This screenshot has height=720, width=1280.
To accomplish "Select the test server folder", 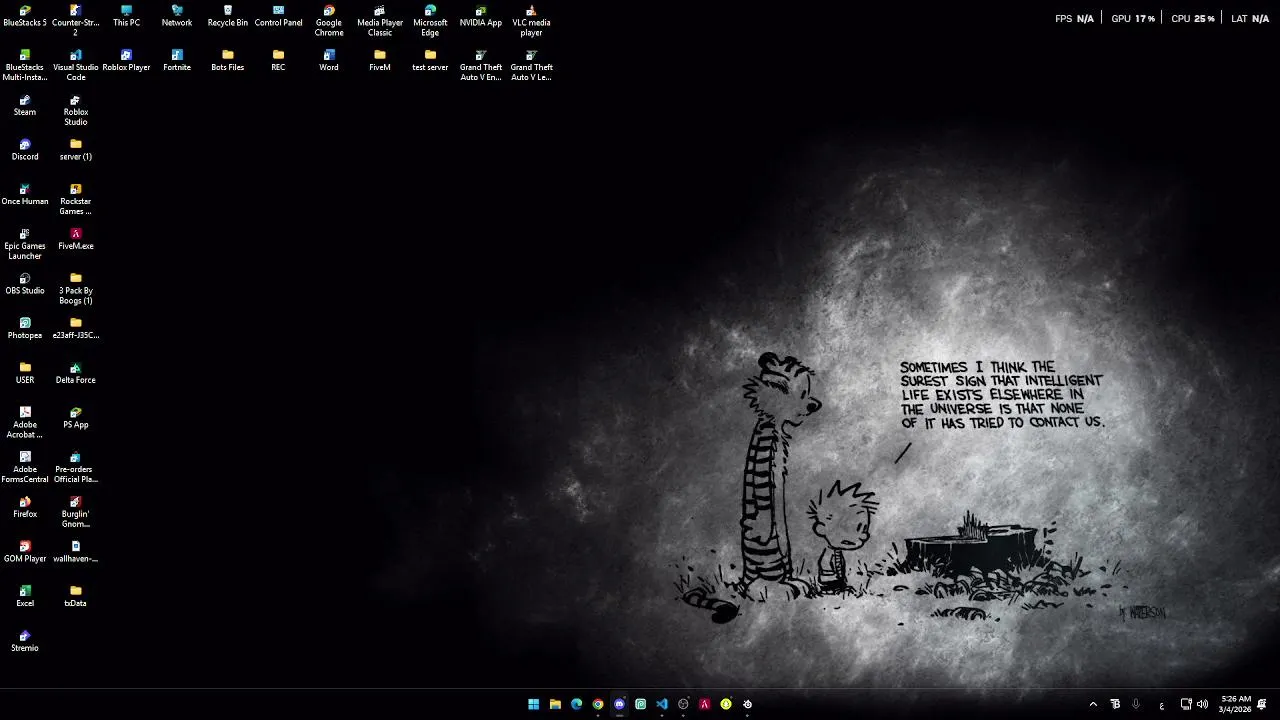I will 430,61.
